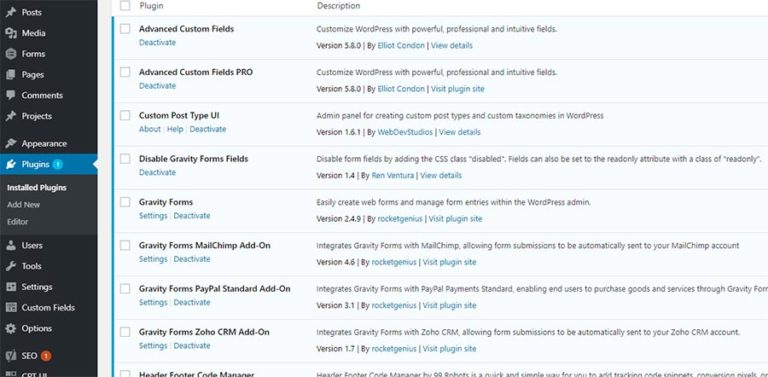Viewport: 768px width, 377px height.
Task: View details of Disable Gravity Forms Fields
Action: (x=441, y=175)
